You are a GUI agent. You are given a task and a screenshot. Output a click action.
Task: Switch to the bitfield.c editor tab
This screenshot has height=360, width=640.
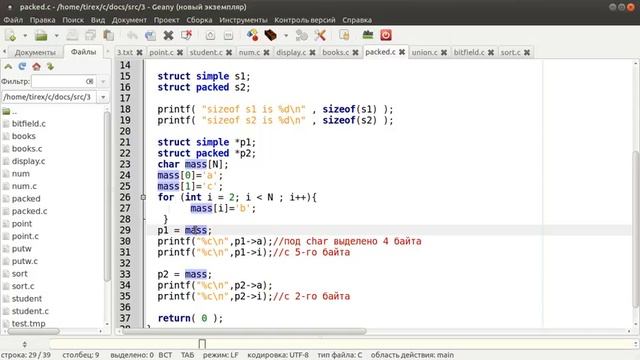pos(469,52)
